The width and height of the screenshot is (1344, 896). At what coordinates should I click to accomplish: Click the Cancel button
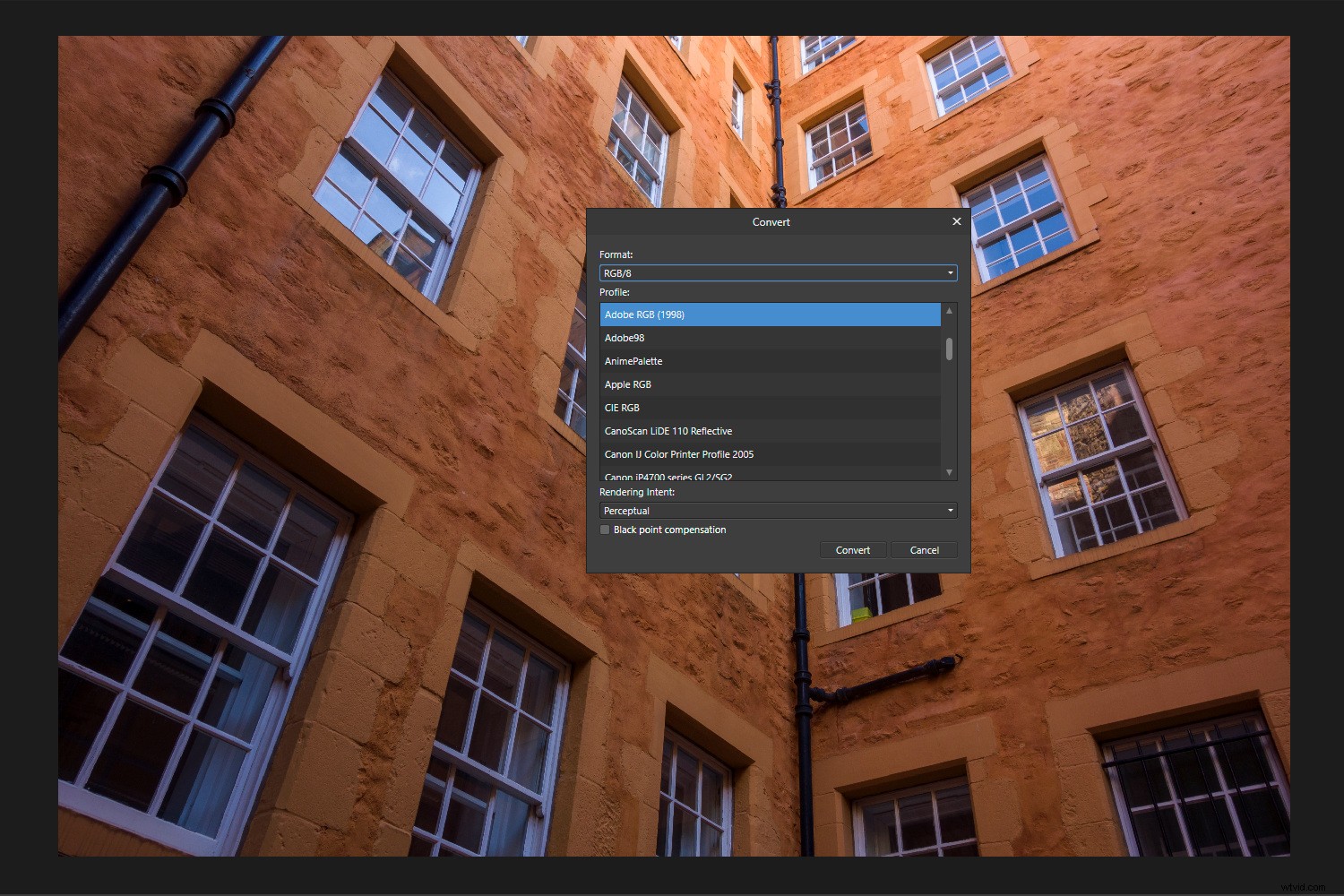point(924,549)
